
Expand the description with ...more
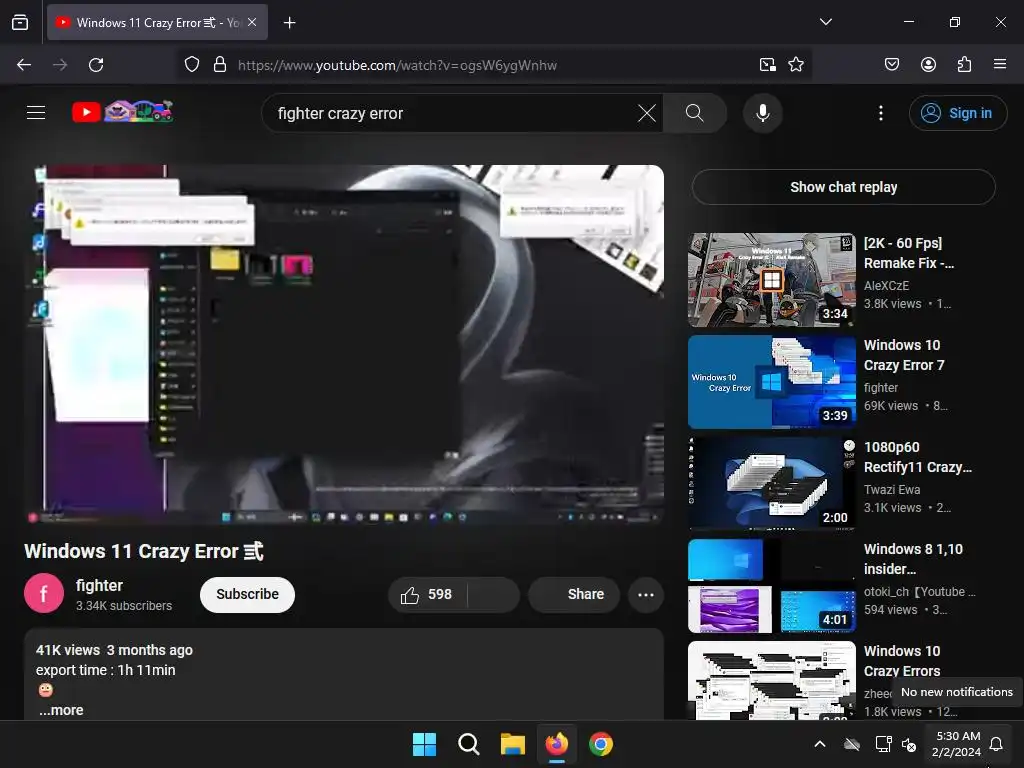61,710
